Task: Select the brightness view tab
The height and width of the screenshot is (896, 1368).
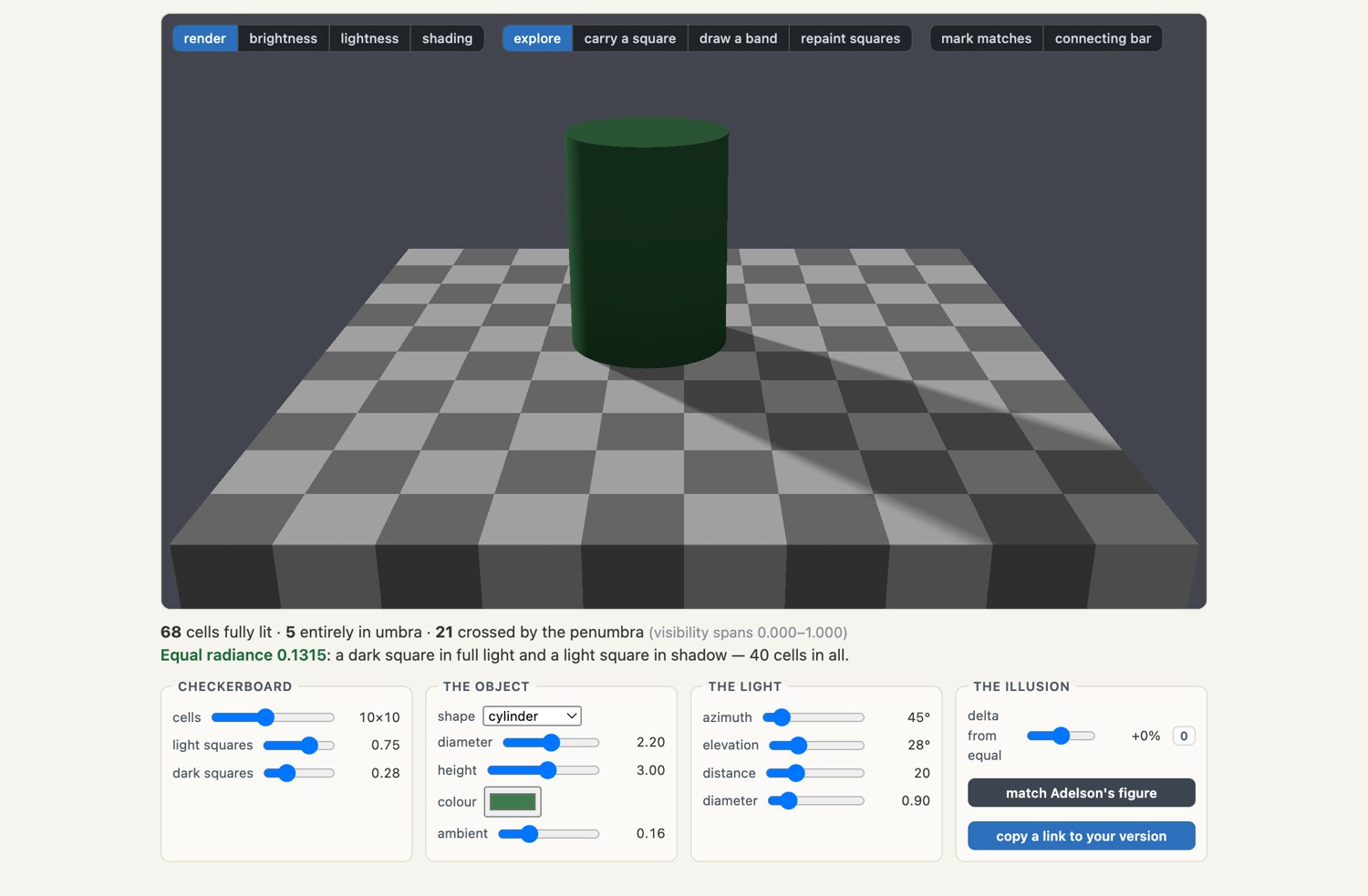Action: 283,38
